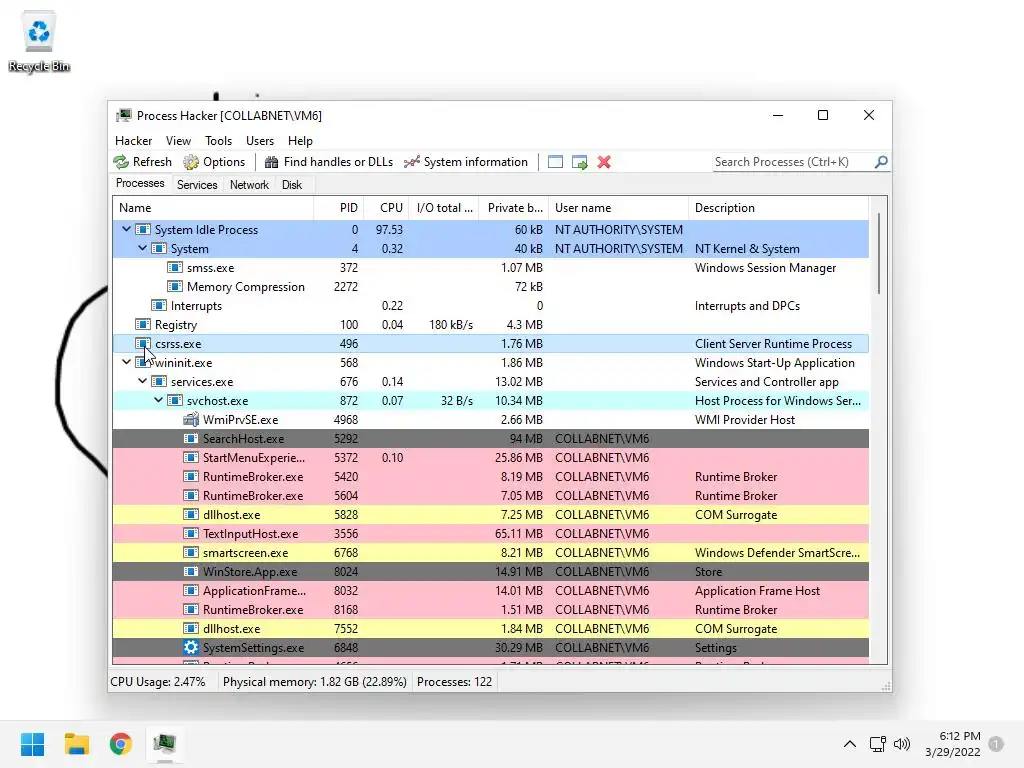Viewport: 1024px width, 768px height.
Task: Click the search magnifier icon
Action: pos(881,161)
